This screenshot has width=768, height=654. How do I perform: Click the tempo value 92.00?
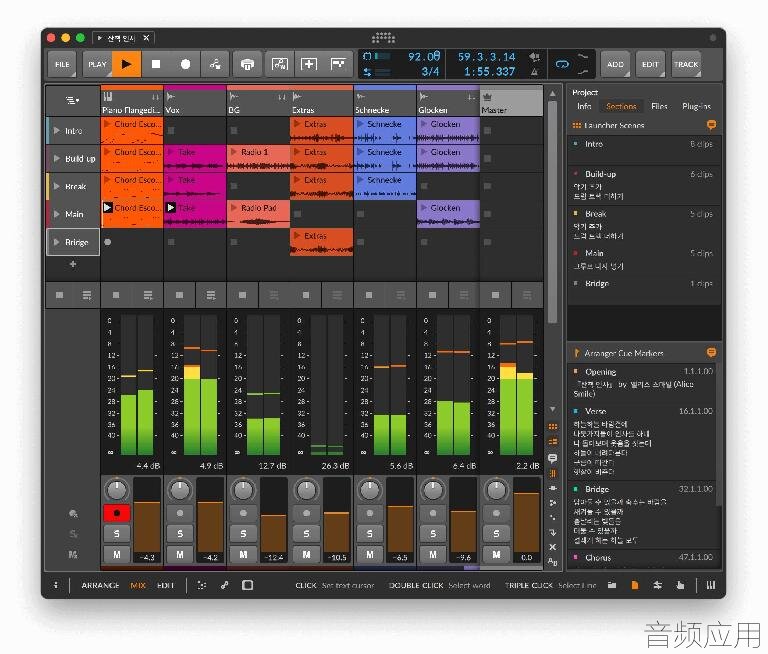tap(424, 57)
